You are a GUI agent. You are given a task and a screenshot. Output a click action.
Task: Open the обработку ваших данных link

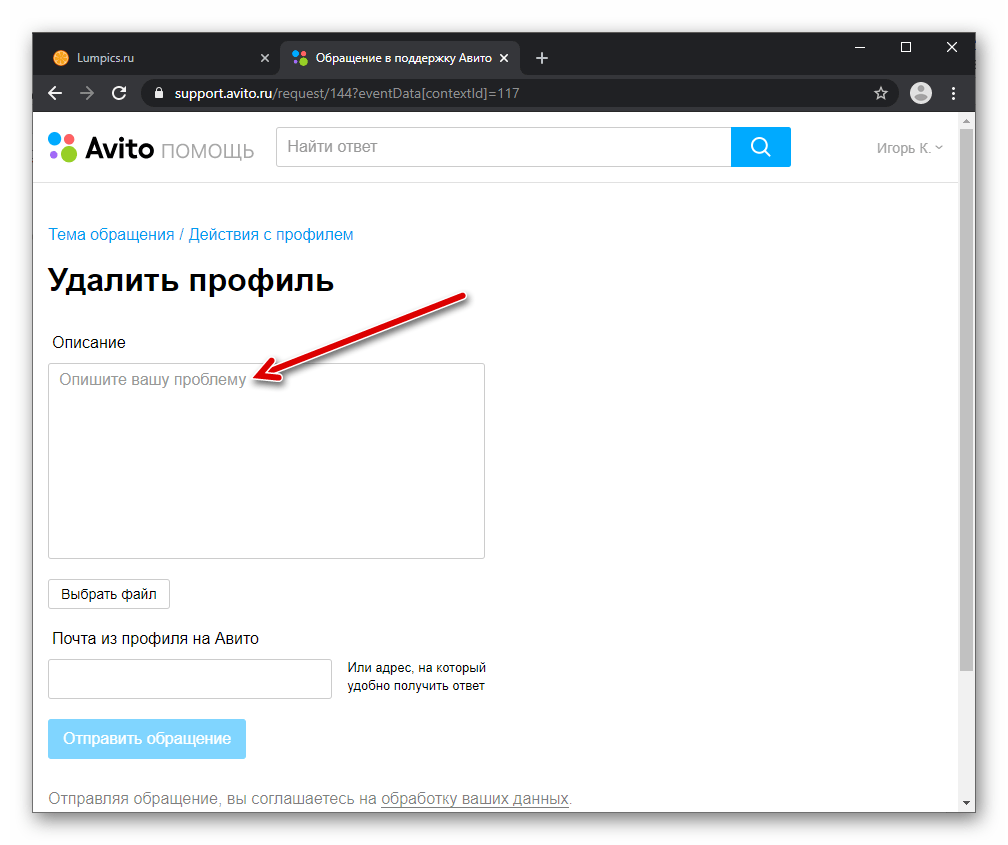click(x=474, y=799)
